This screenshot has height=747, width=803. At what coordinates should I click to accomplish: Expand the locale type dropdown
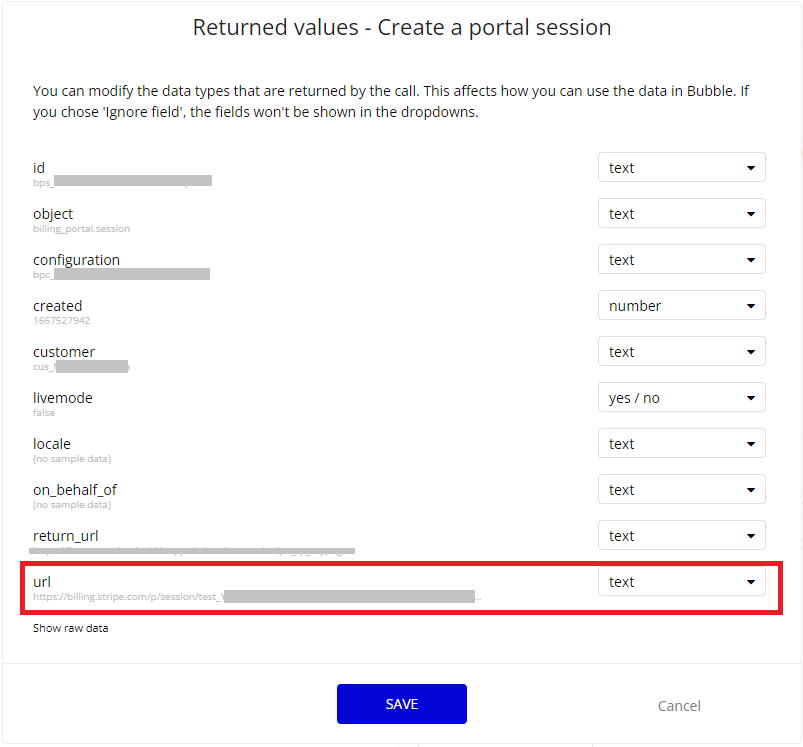[x=681, y=444]
